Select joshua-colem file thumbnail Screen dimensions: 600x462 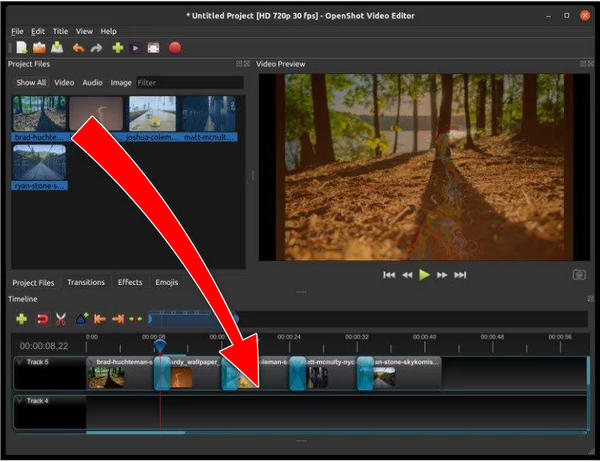click(x=152, y=114)
